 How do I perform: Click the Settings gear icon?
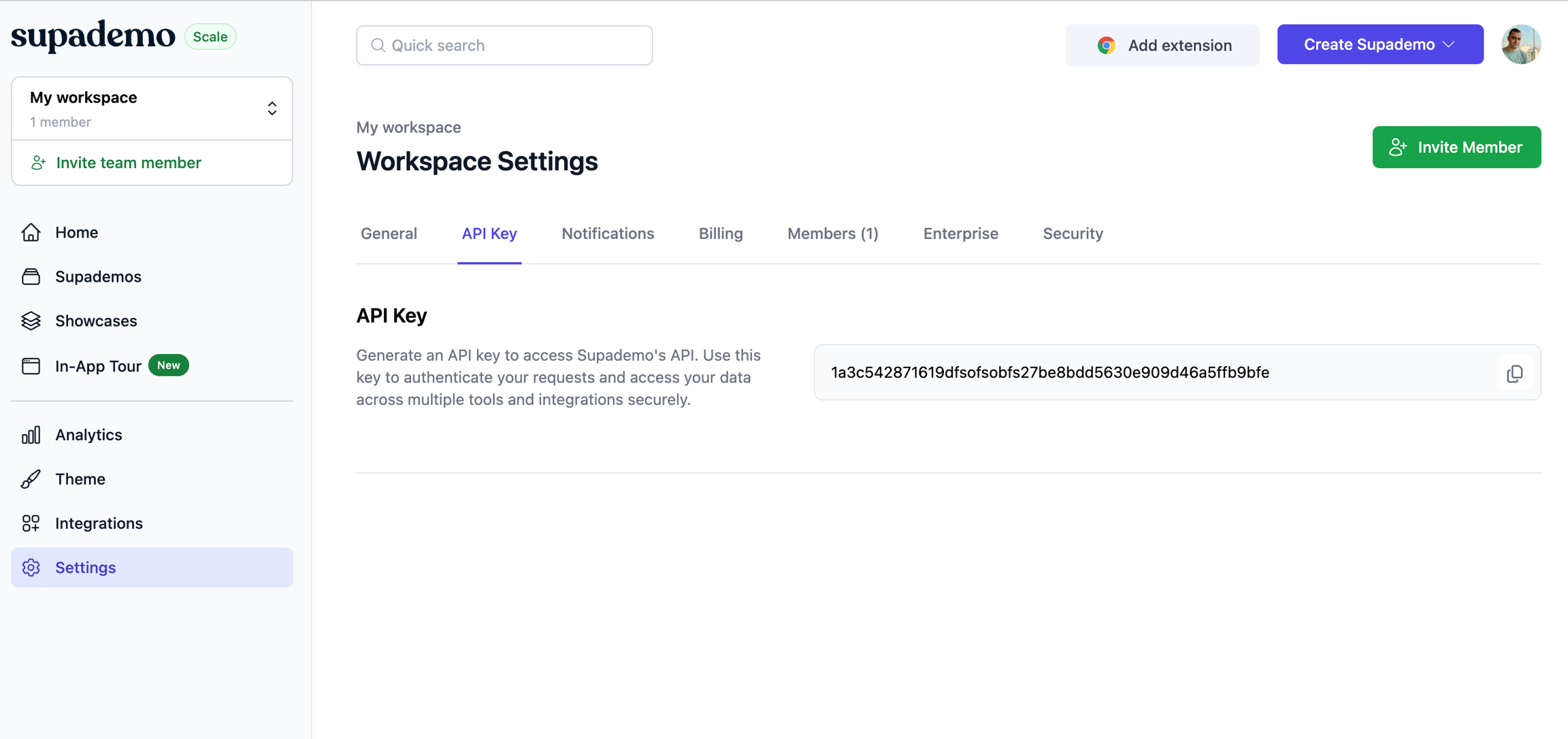point(31,568)
